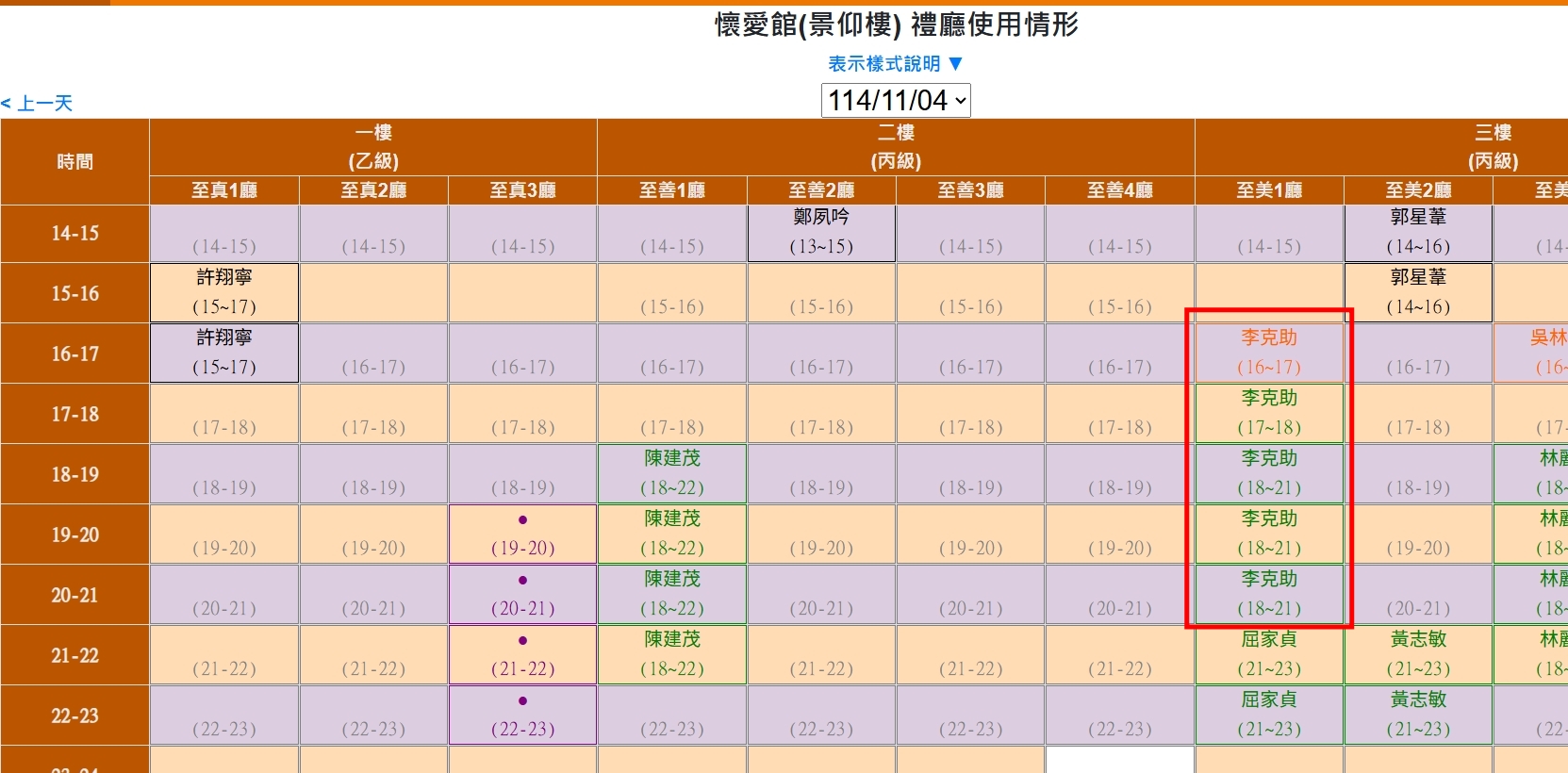Open 黃志敏 booking at 22-23 row
Viewport: 1568px width, 773px height.
[x=1417, y=715]
